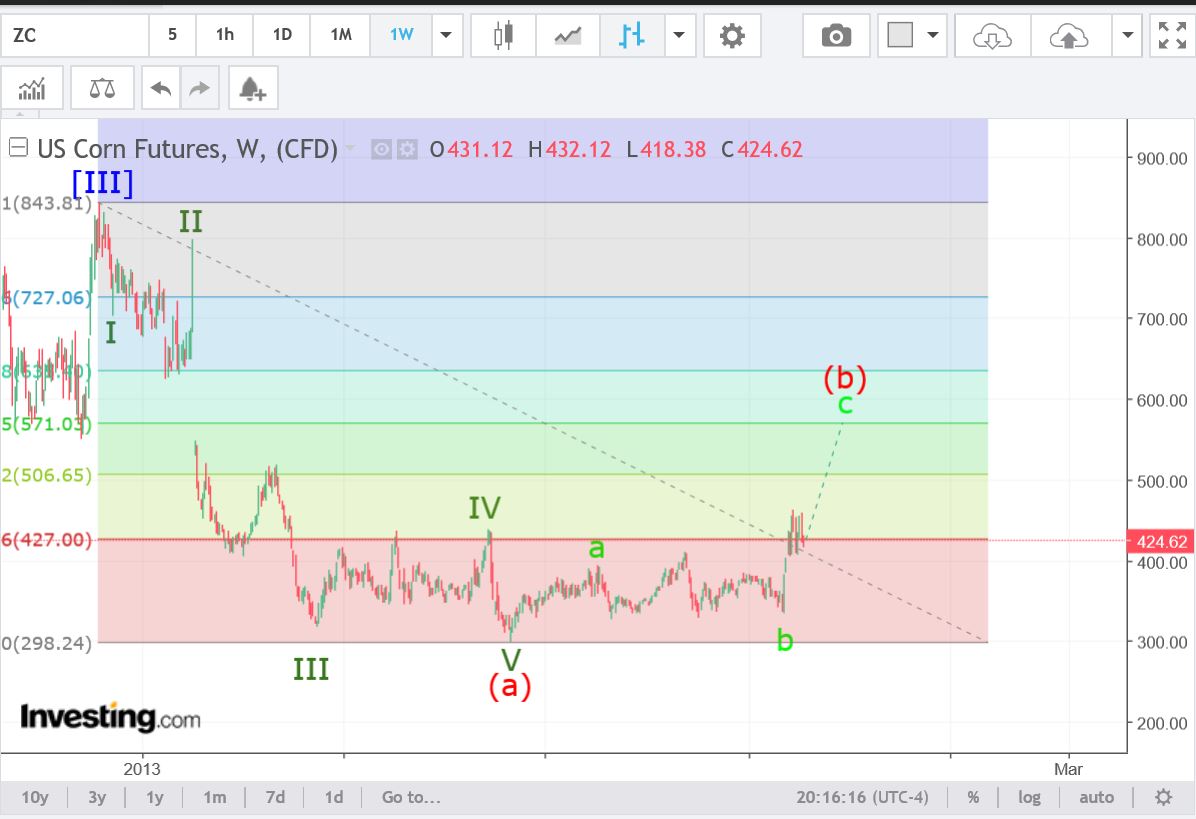Image resolution: width=1196 pixels, height=819 pixels.
Task: Toggle percentage scale on the price axis
Action: [x=973, y=797]
